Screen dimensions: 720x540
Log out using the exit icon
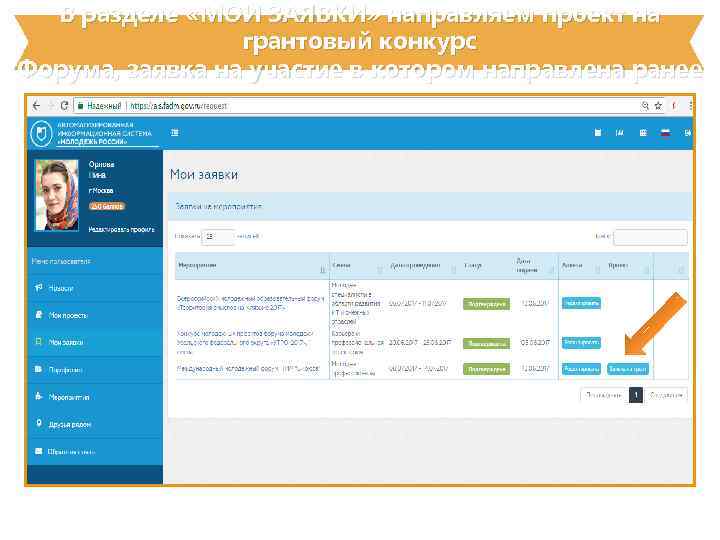click(x=687, y=133)
